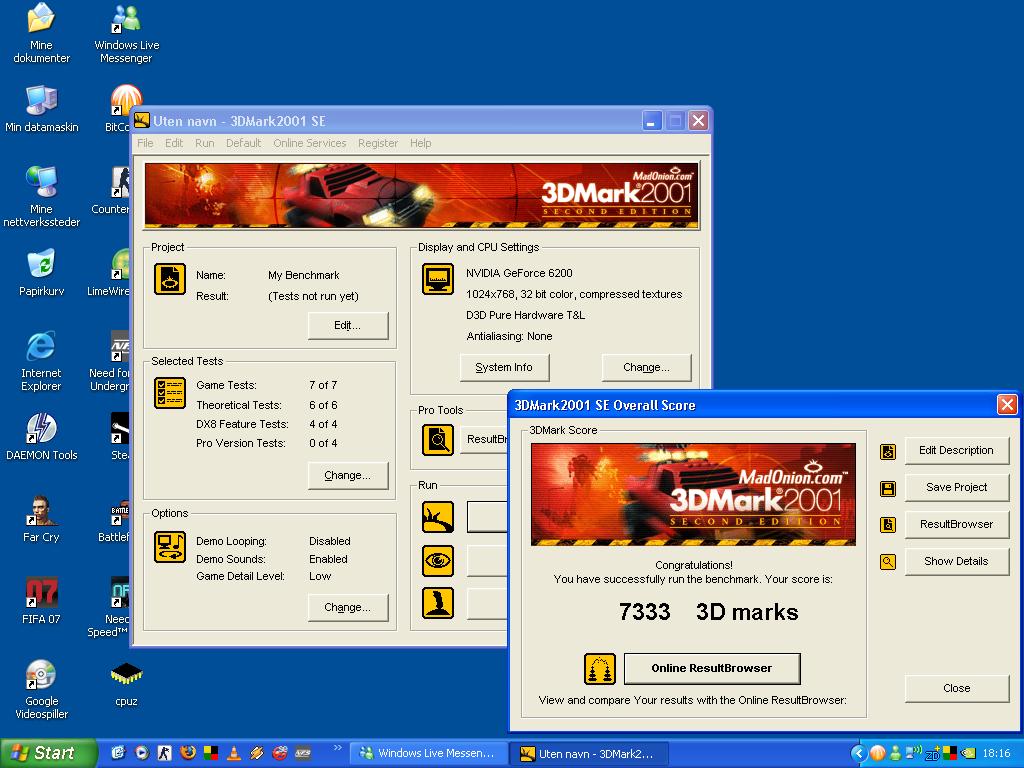Click the Online ResultBrowser button
Viewport: 1024px width, 768px height.
click(712, 669)
